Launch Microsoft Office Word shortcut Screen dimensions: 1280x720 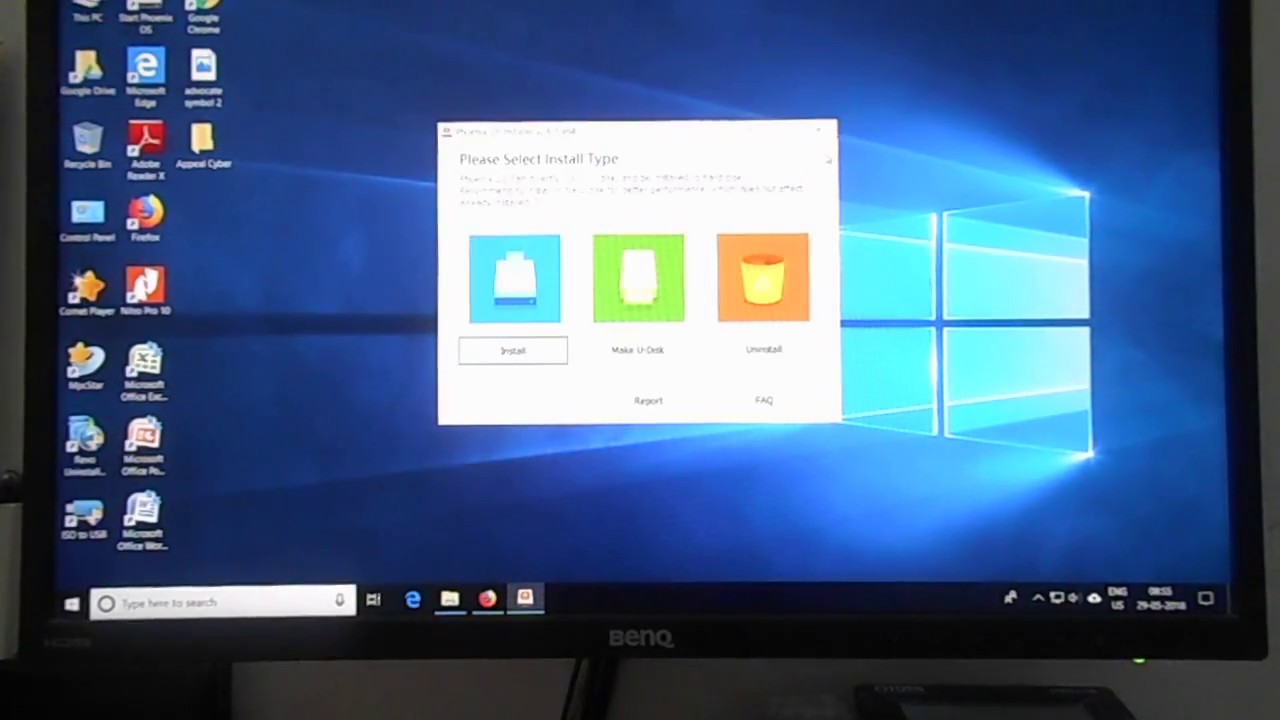point(142,521)
